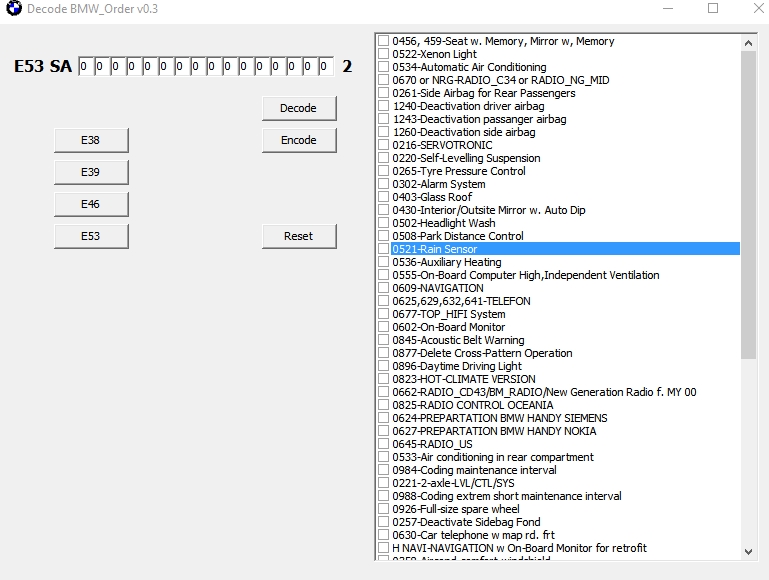Check 0536-Auxiliary Heating option
The width and height of the screenshot is (769, 580).
pos(384,262)
